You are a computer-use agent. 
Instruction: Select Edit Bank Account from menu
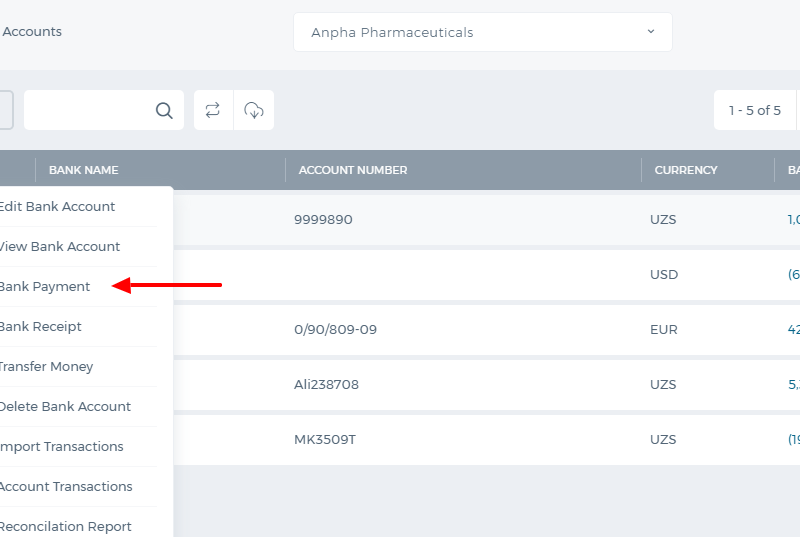[57, 207]
